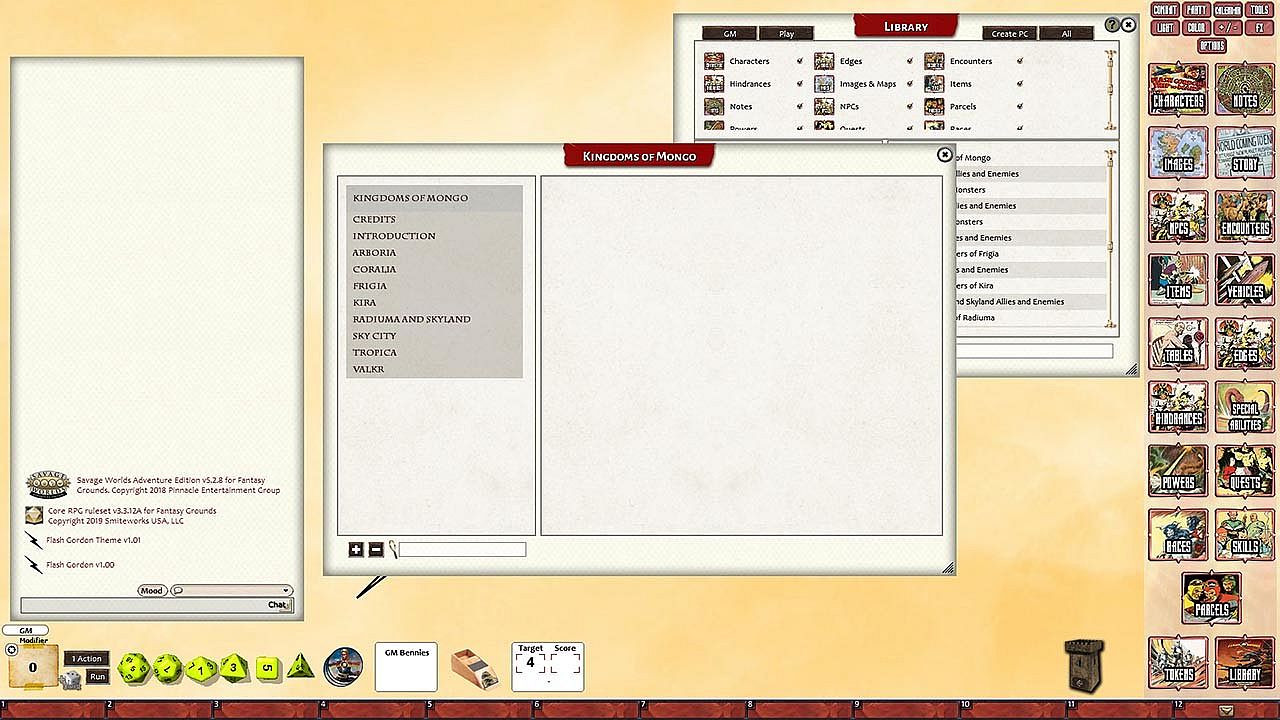Click the All button in Library
This screenshot has height=720, width=1280.
pyautogui.click(x=1066, y=34)
